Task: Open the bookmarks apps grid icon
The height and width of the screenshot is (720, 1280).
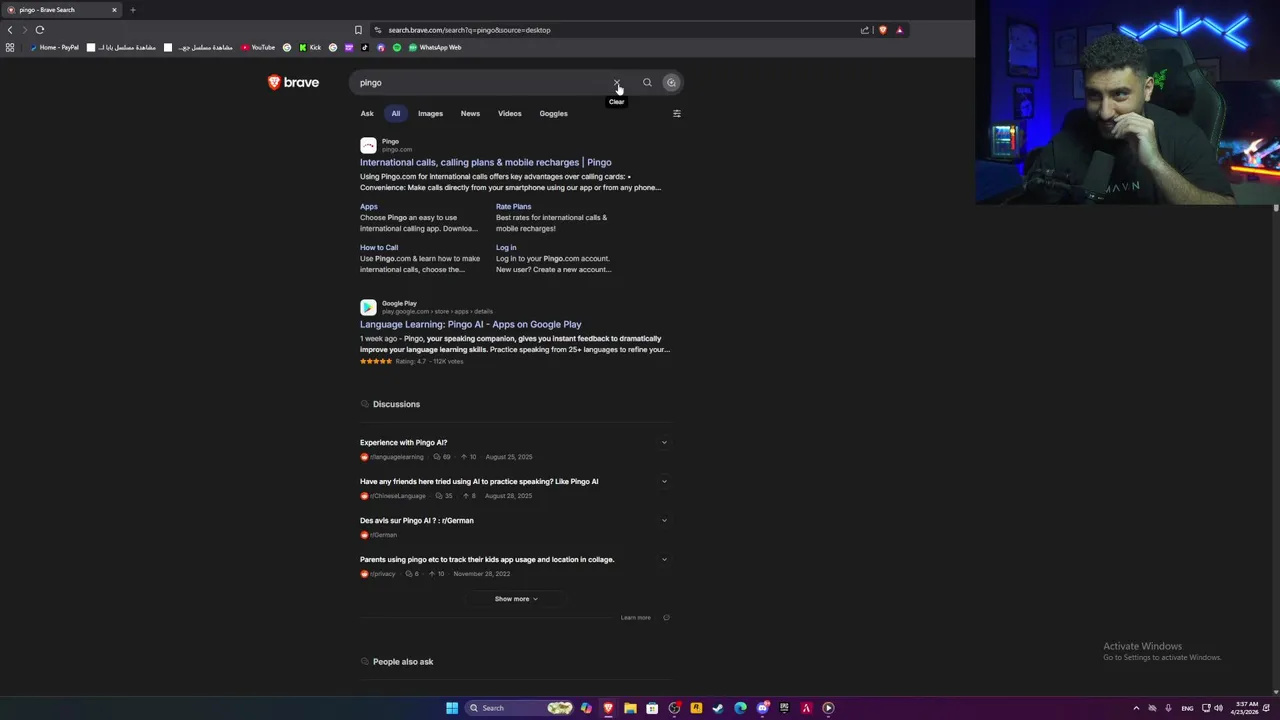Action: click(10, 48)
